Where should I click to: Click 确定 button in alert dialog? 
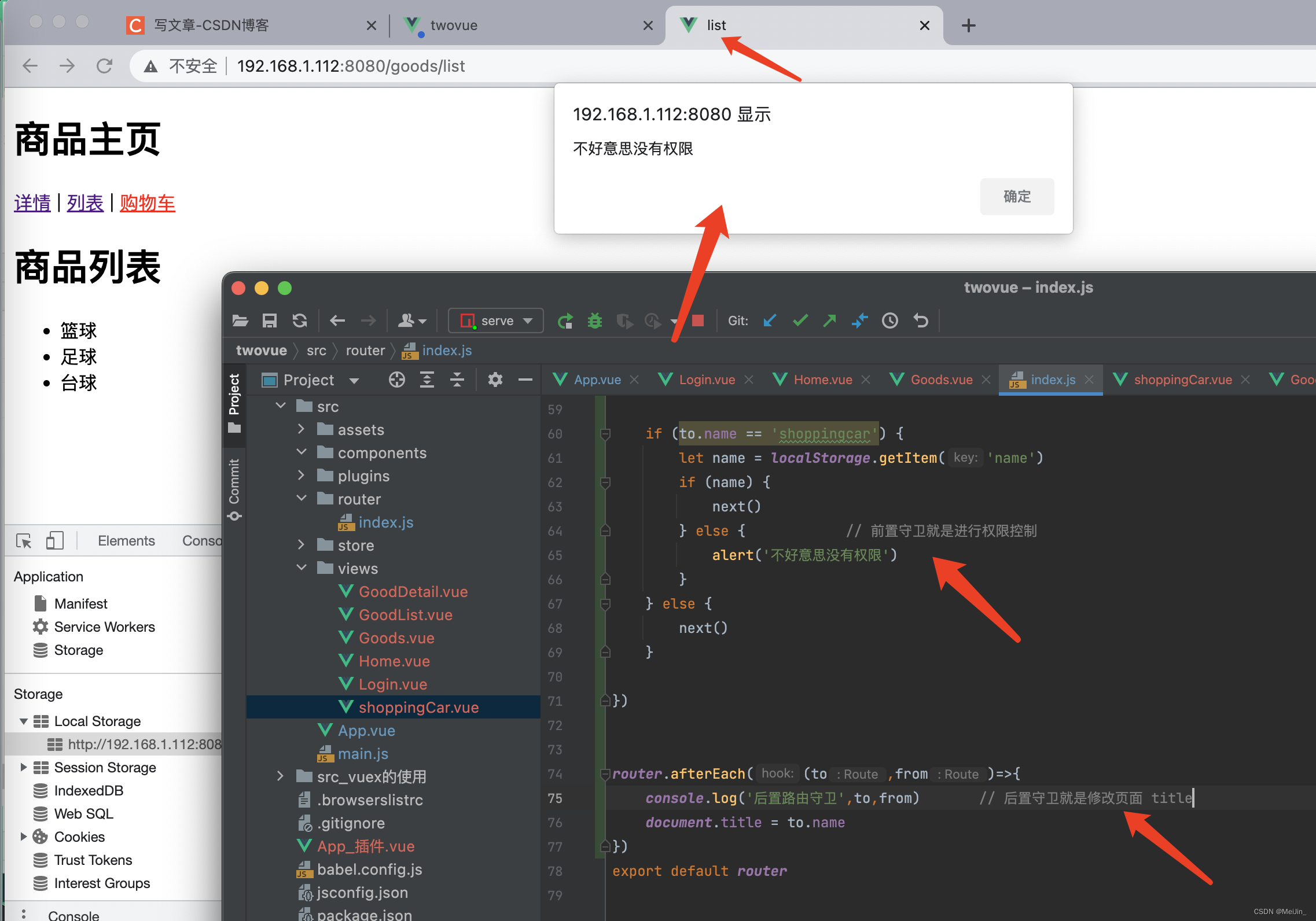pyautogui.click(x=1016, y=197)
